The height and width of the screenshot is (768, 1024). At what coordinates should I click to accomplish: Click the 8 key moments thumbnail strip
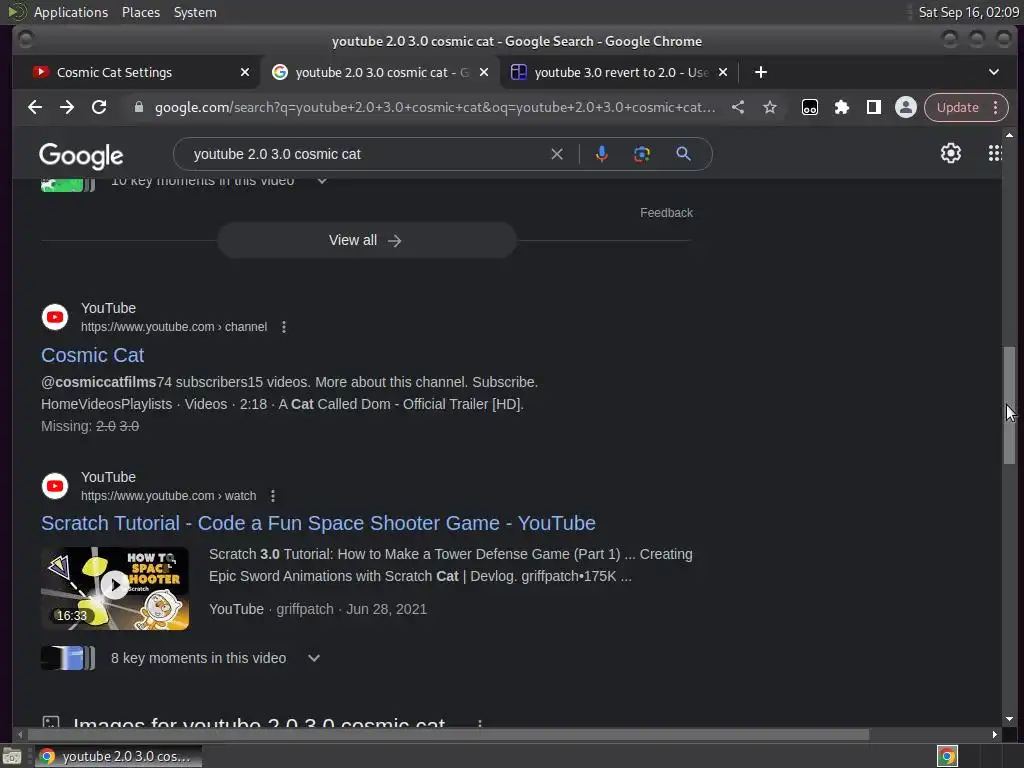68,658
